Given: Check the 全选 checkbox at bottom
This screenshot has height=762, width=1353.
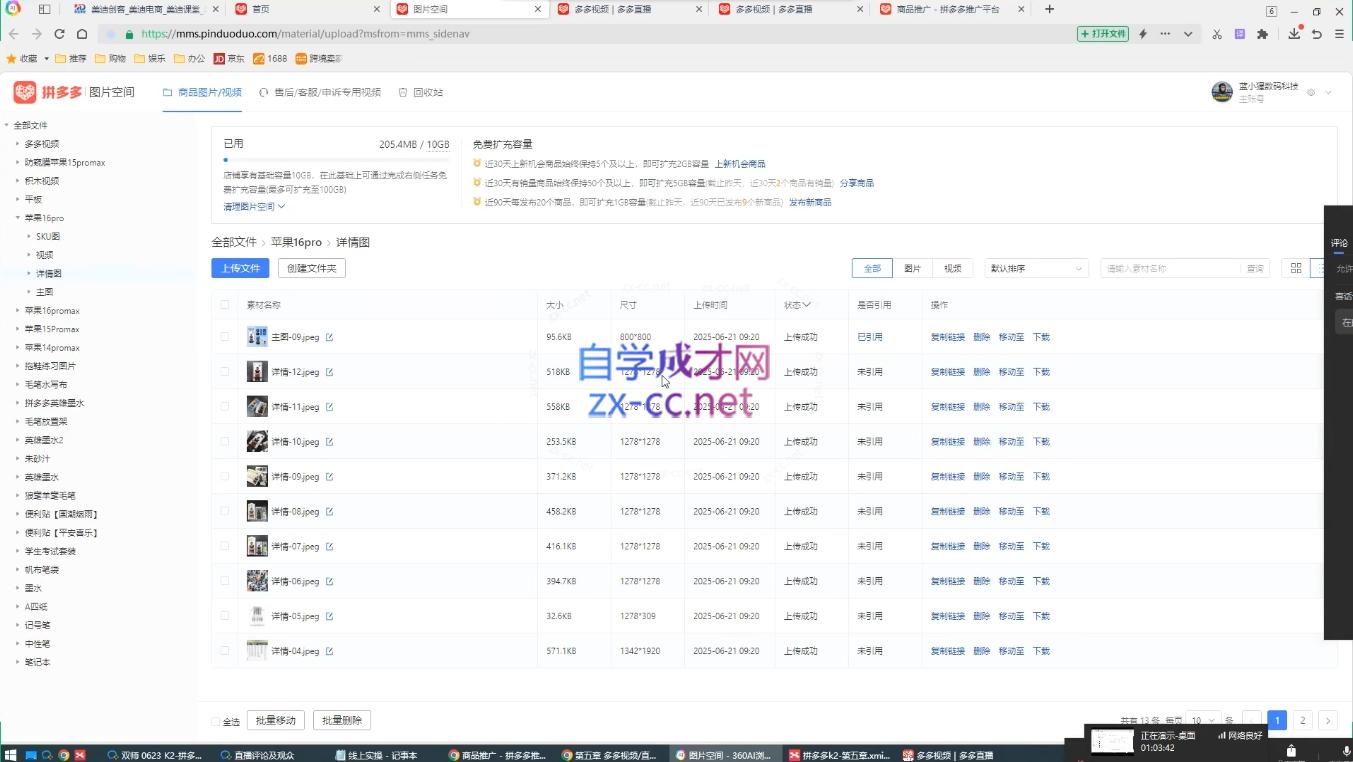Looking at the screenshot, I should [216, 721].
